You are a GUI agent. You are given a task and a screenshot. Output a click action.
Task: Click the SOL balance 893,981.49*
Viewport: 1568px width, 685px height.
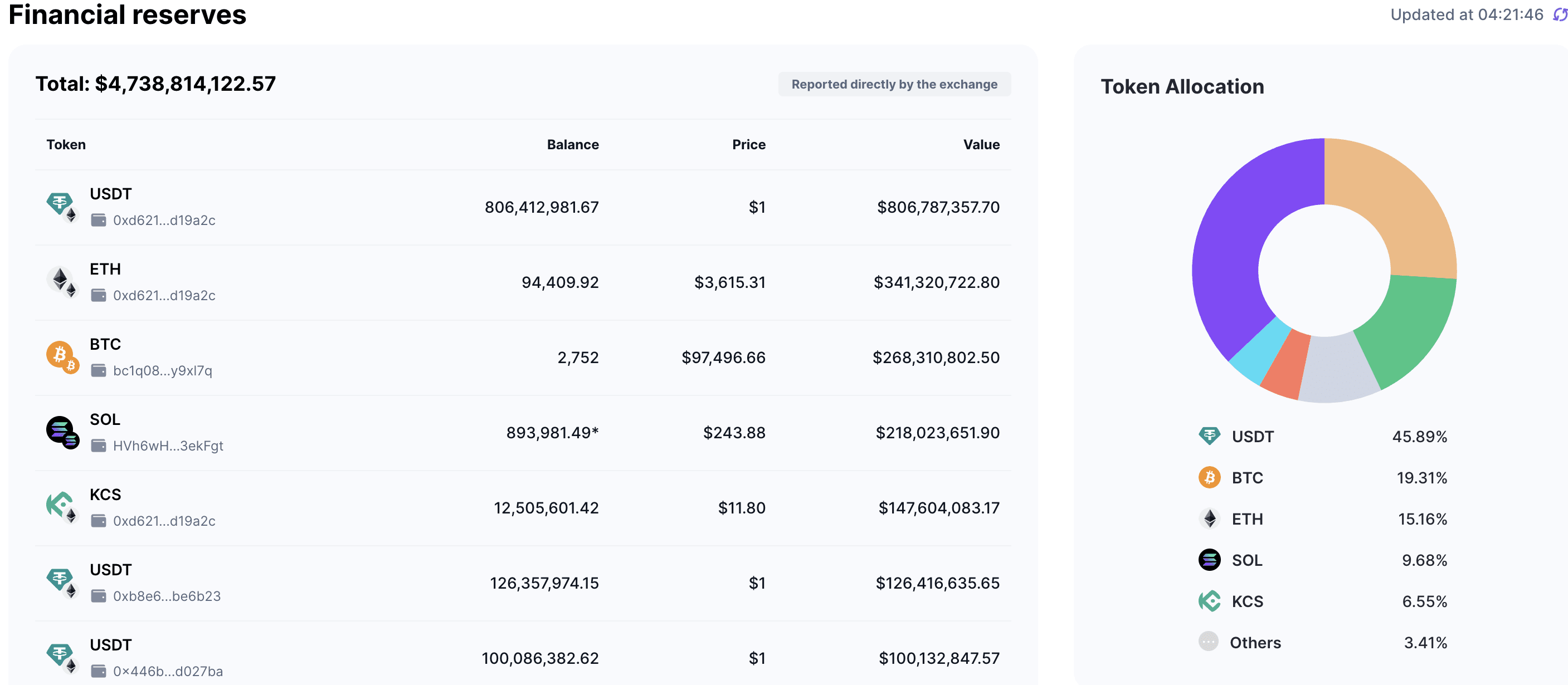click(x=552, y=433)
